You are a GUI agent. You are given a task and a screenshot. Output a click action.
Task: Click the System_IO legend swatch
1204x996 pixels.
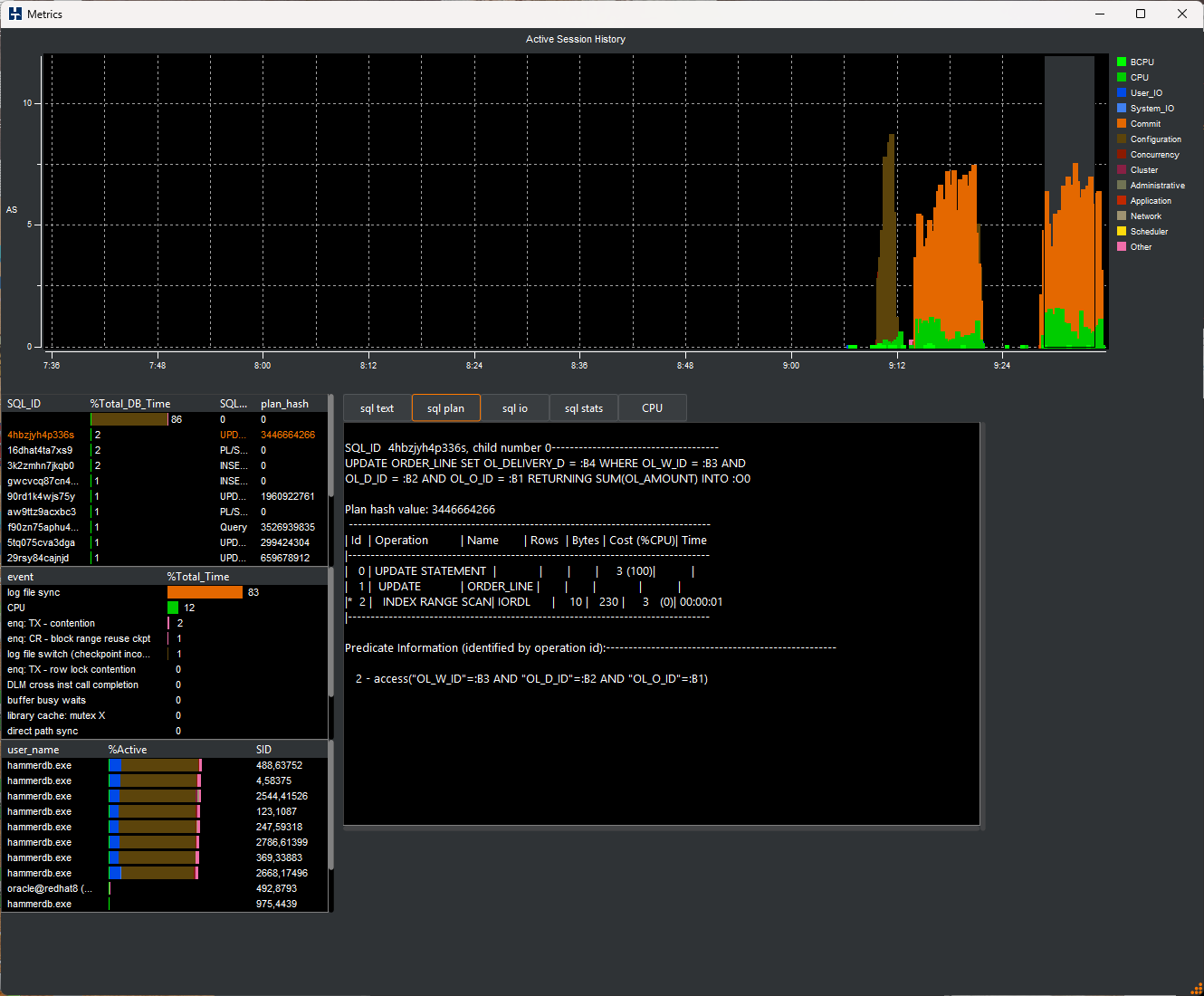click(1122, 109)
